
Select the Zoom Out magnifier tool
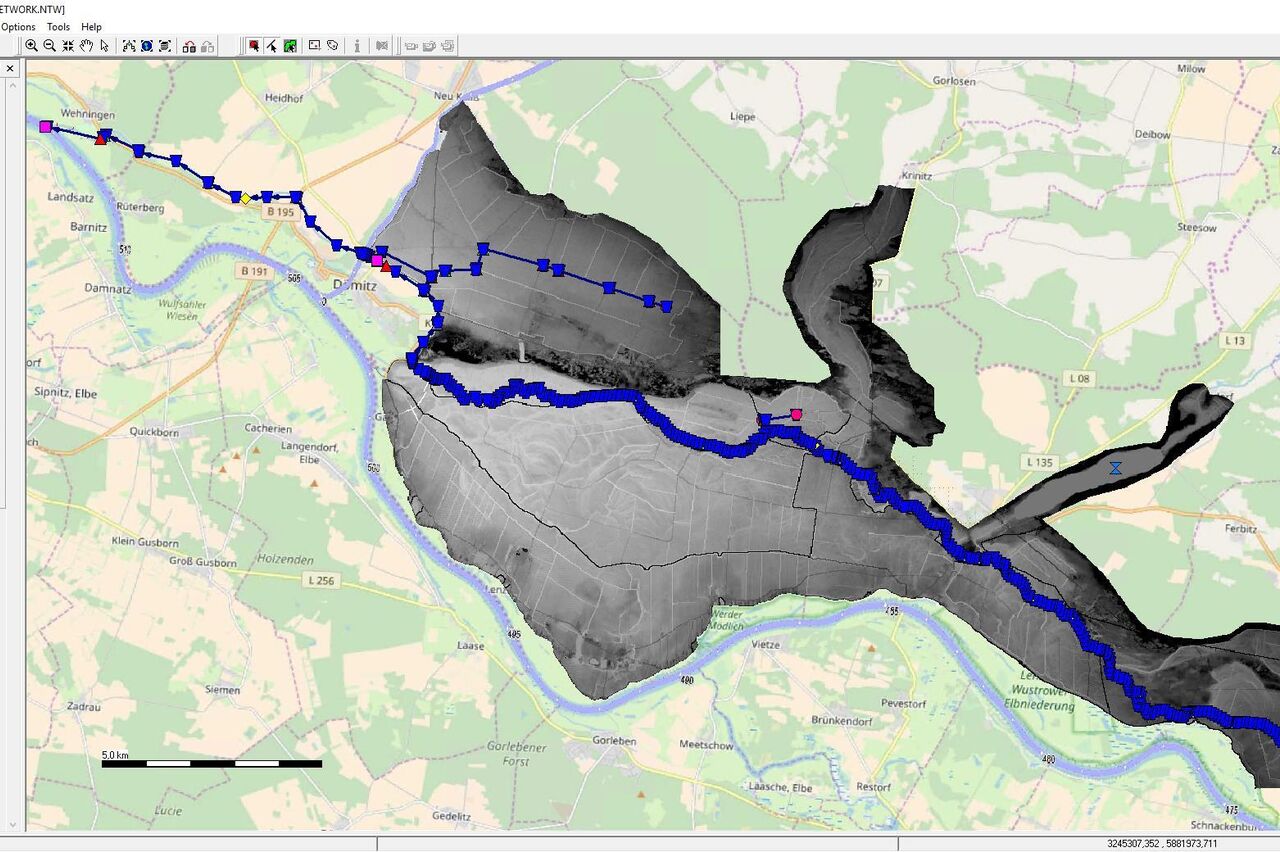pos(49,46)
